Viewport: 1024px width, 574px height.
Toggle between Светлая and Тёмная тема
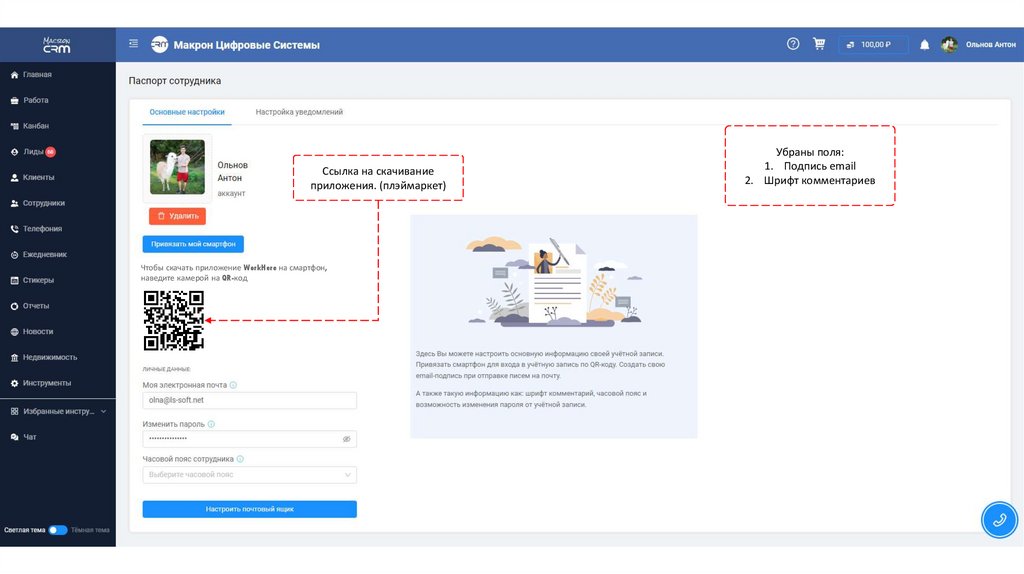(x=57, y=530)
